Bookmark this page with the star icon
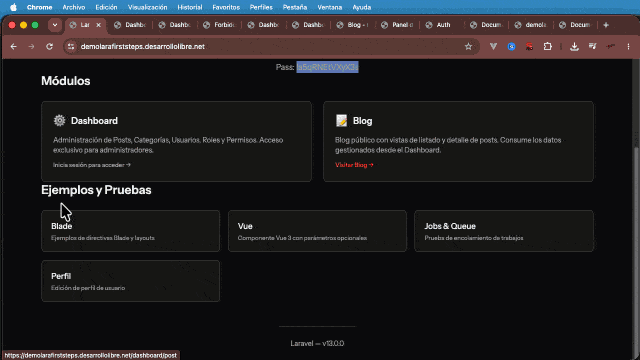Viewport: 640px width, 360px height. (468, 47)
